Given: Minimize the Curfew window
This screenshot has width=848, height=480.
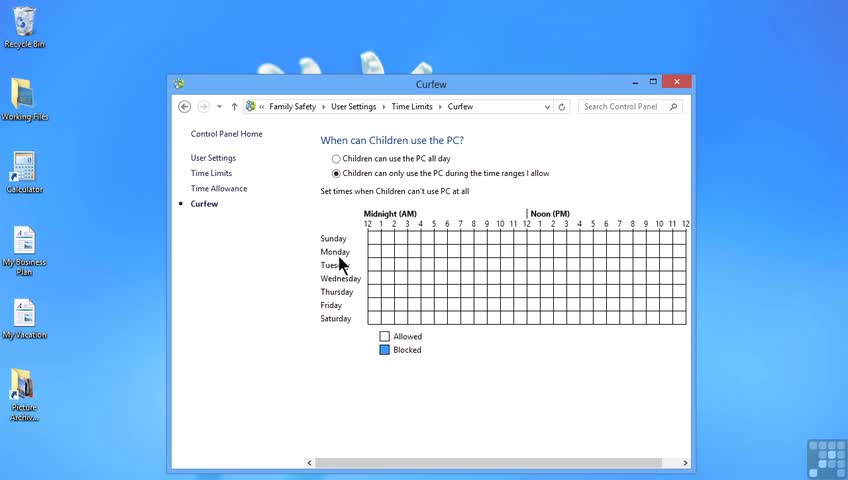Looking at the screenshot, I should [x=635, y=82].
